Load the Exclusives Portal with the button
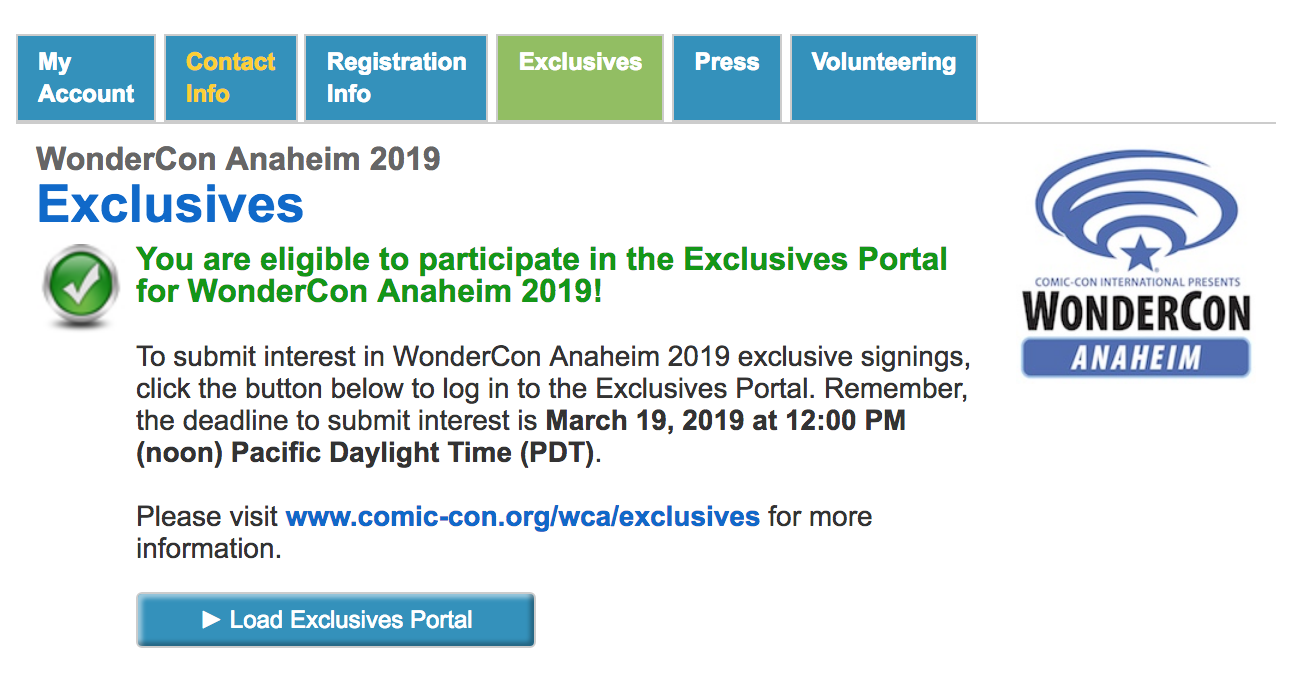 [x=336, y=620]
